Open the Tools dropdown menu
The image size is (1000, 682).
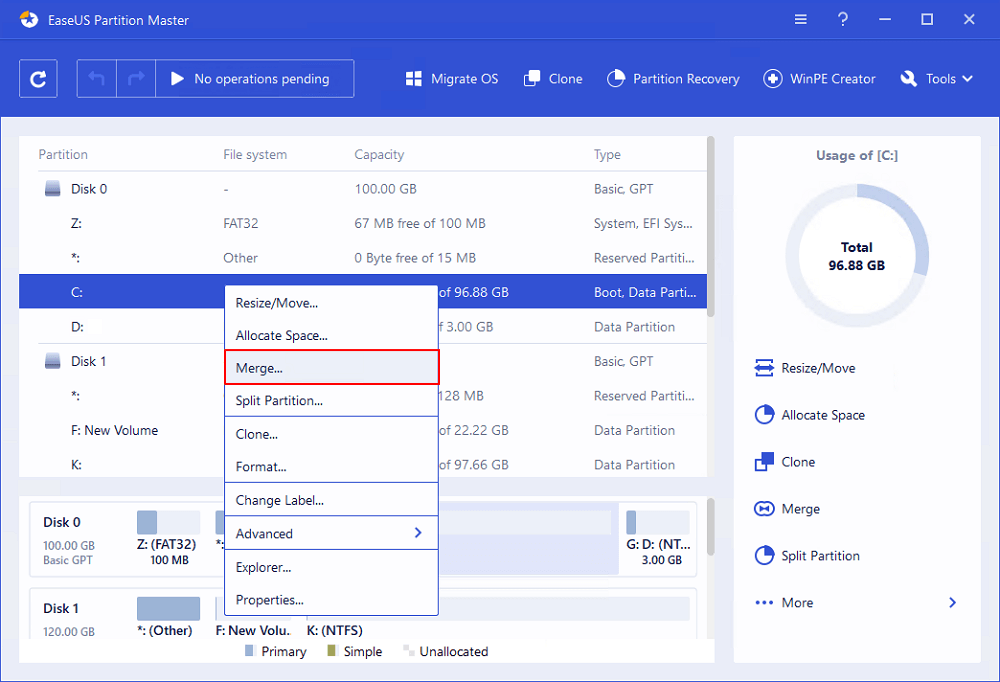(x=935, y=78)
